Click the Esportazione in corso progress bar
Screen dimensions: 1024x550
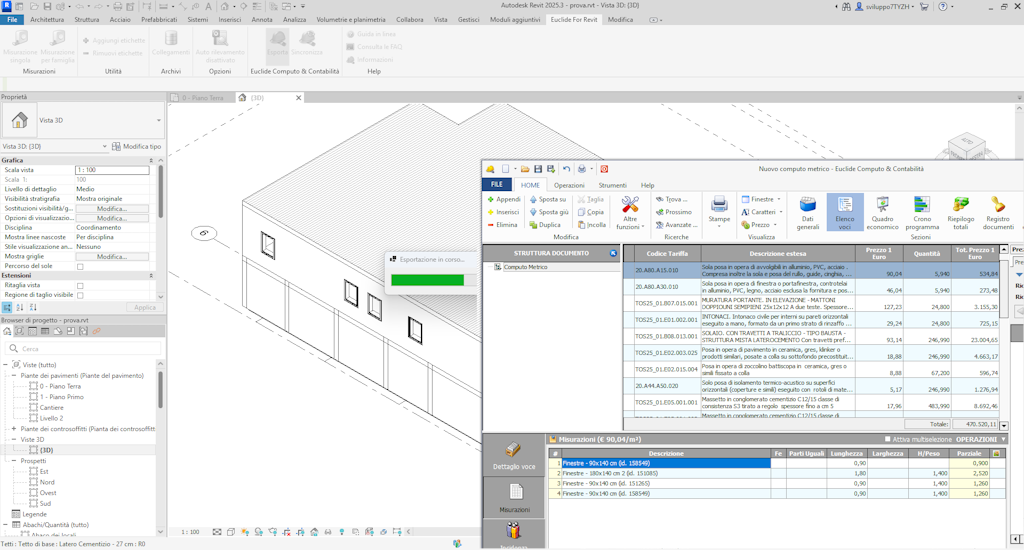click(x=427, y=280)
